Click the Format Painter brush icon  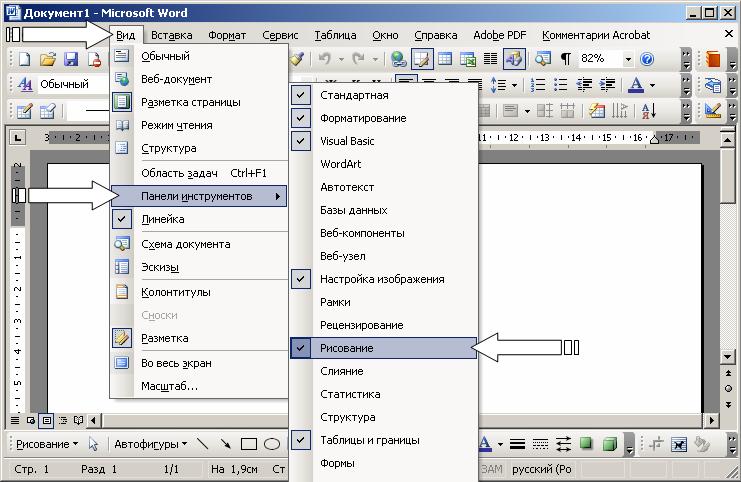[297, 59]
